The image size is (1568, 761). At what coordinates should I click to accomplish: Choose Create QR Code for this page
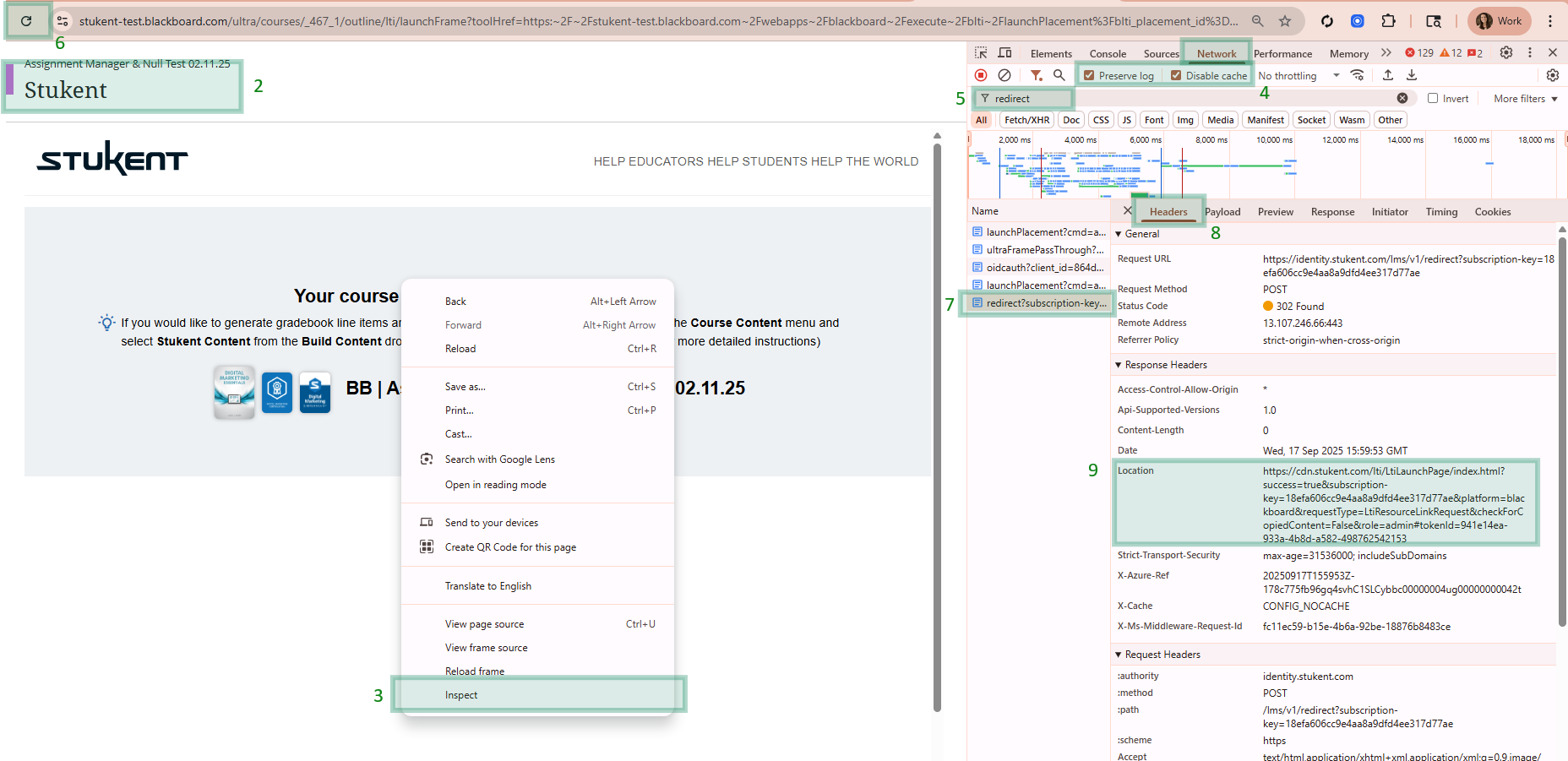pos(537,547)
